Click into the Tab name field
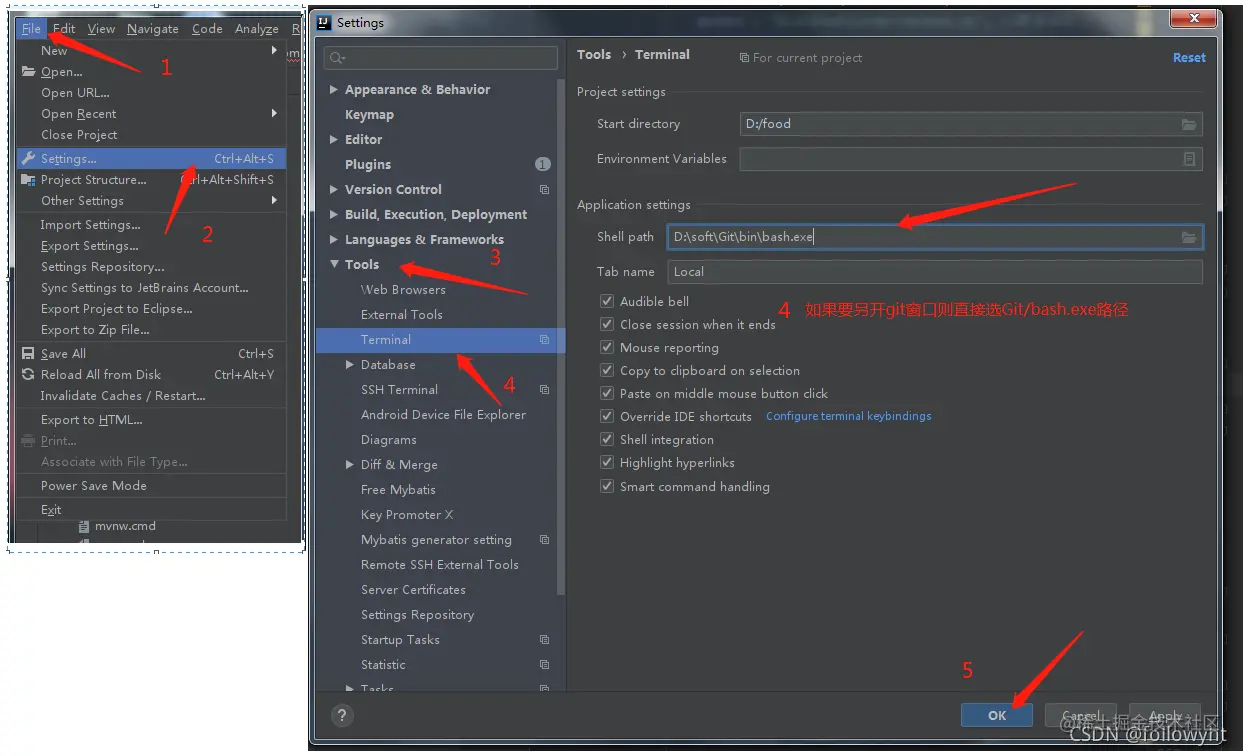The image size is (1243, 756). coord(935,272)
